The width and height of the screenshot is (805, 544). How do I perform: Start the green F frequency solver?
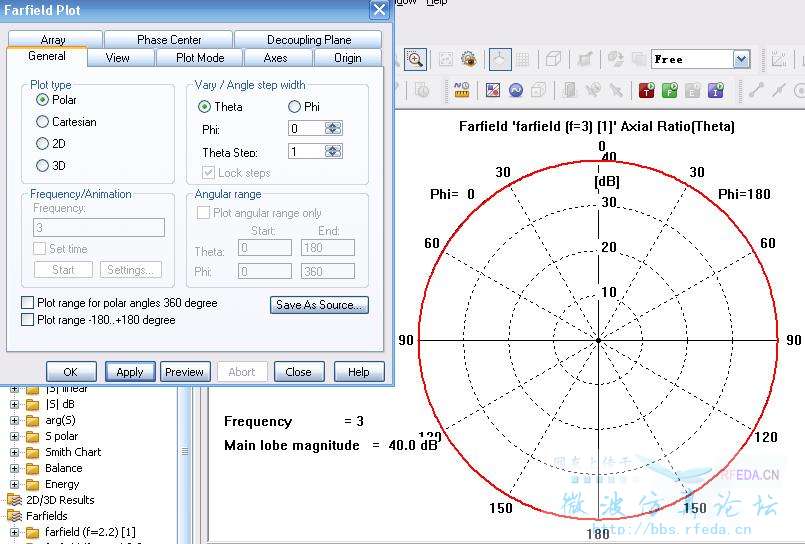[x=670, y=91]
